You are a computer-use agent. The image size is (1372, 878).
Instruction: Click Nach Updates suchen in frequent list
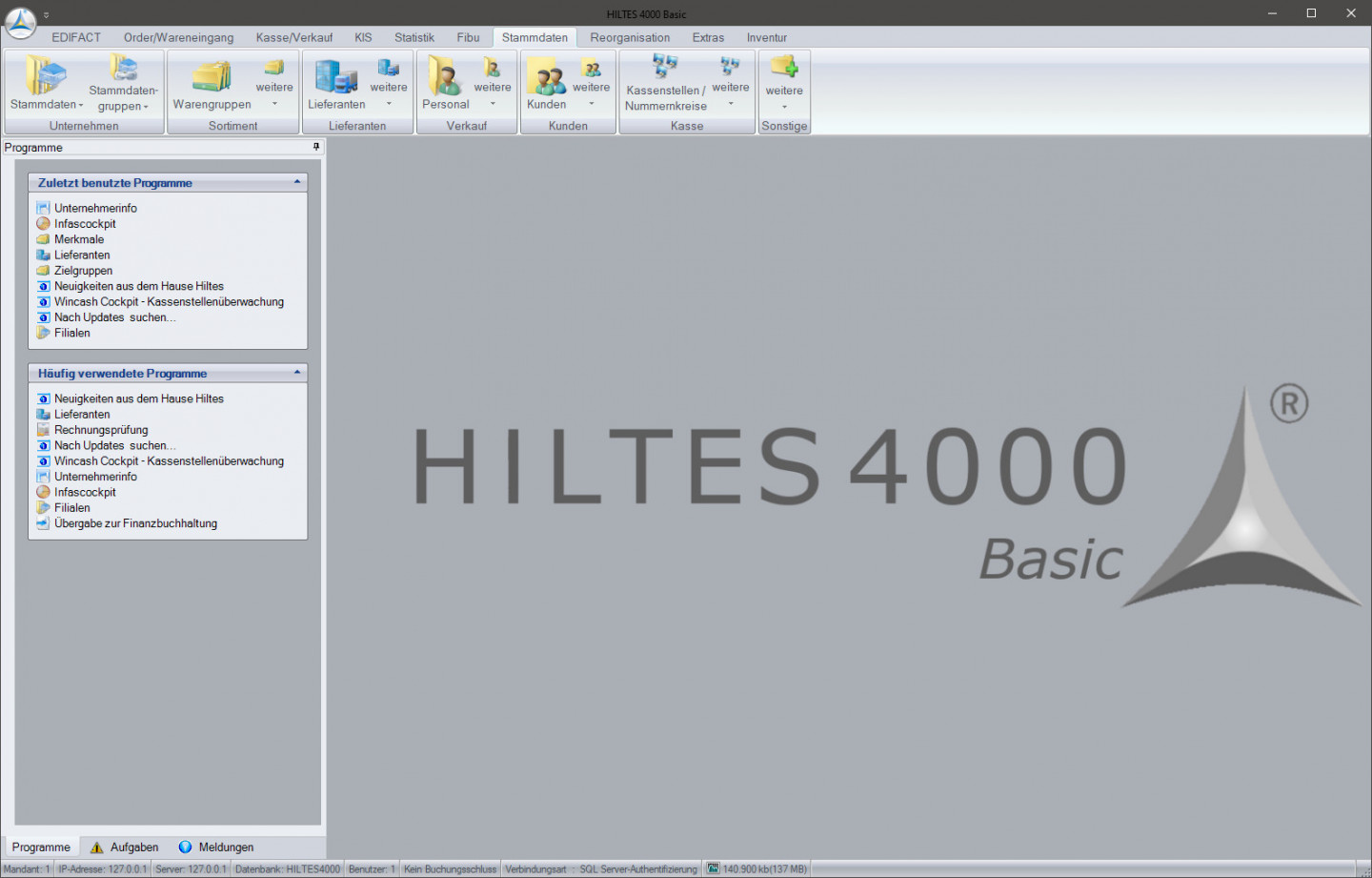coord(114,445)
